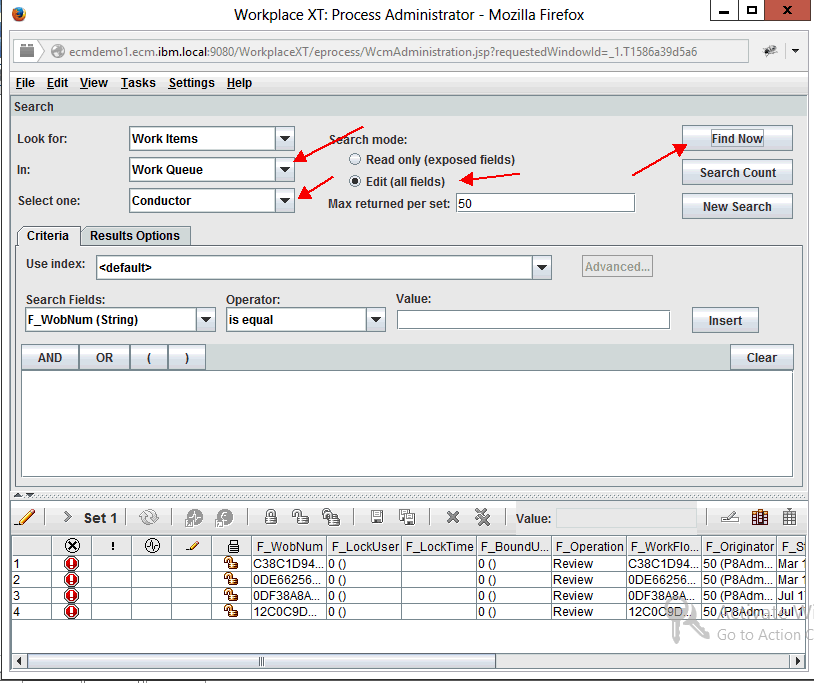Viewport: 814px width, 683px height.
Task: Click the AND operator button
Action: coord(50,358)
